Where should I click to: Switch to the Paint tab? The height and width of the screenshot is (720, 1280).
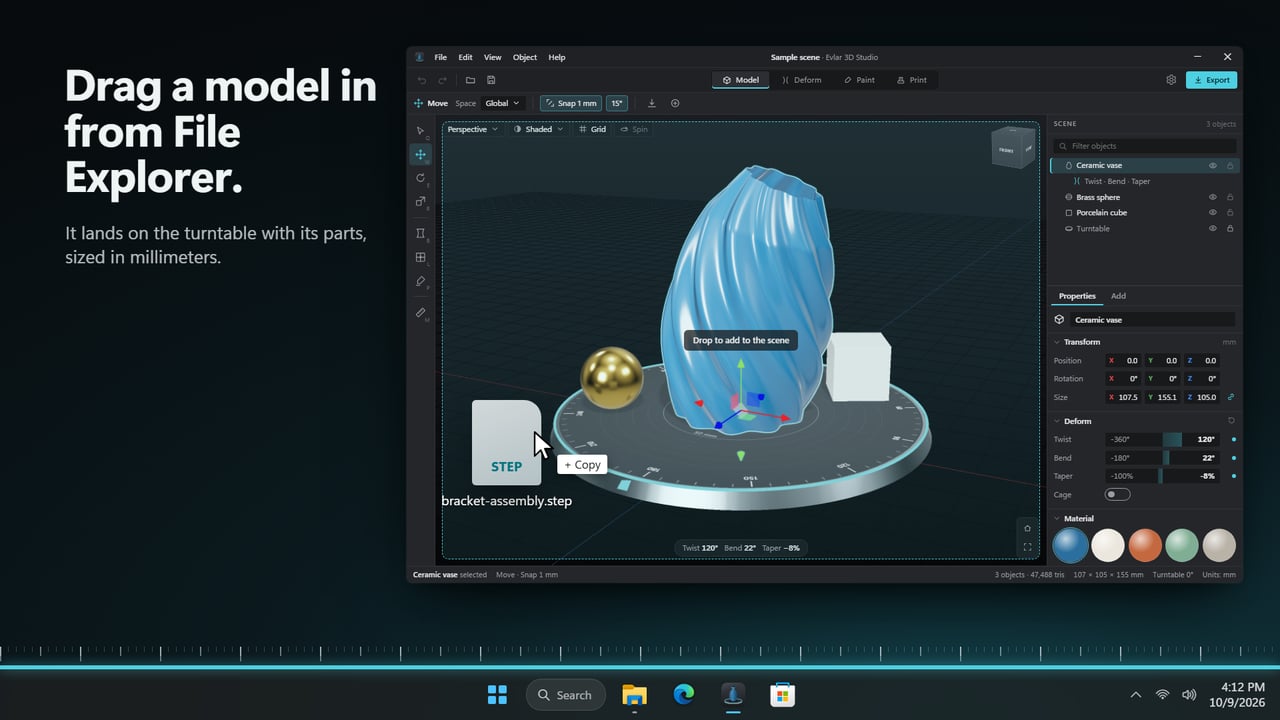click(860, 80)
